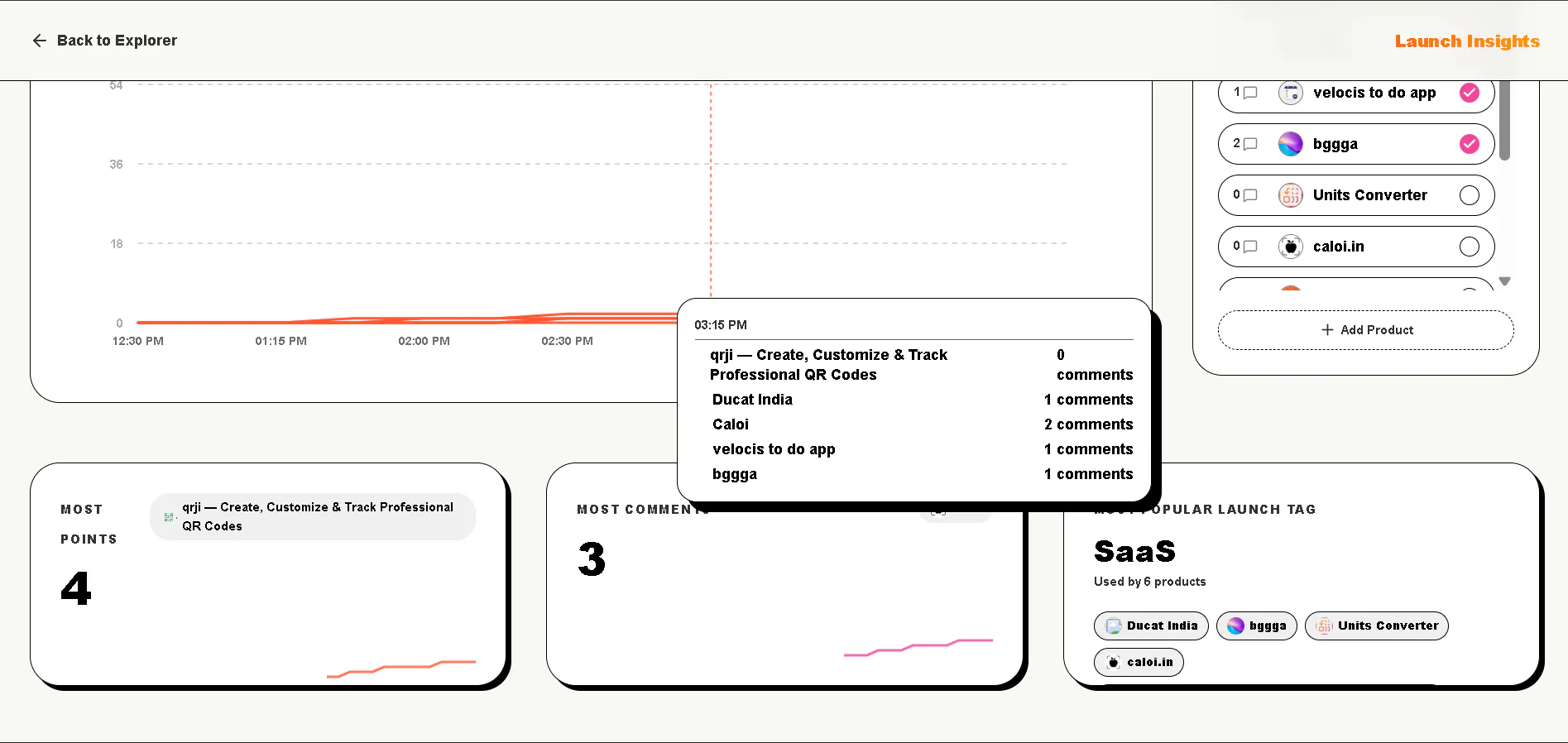The image size is (1568, 743).
Task: Click comment icon beside caloi.in list row
Action: [x=1250, y=247]
